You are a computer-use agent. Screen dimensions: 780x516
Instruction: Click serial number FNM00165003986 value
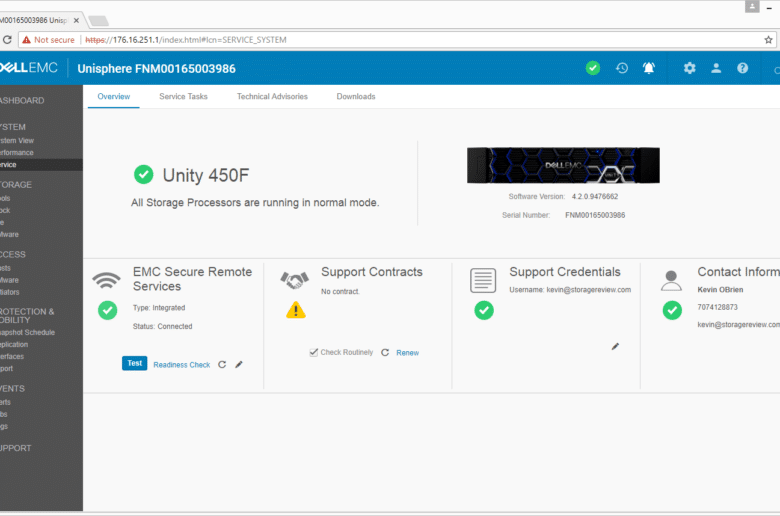point(595,215)
